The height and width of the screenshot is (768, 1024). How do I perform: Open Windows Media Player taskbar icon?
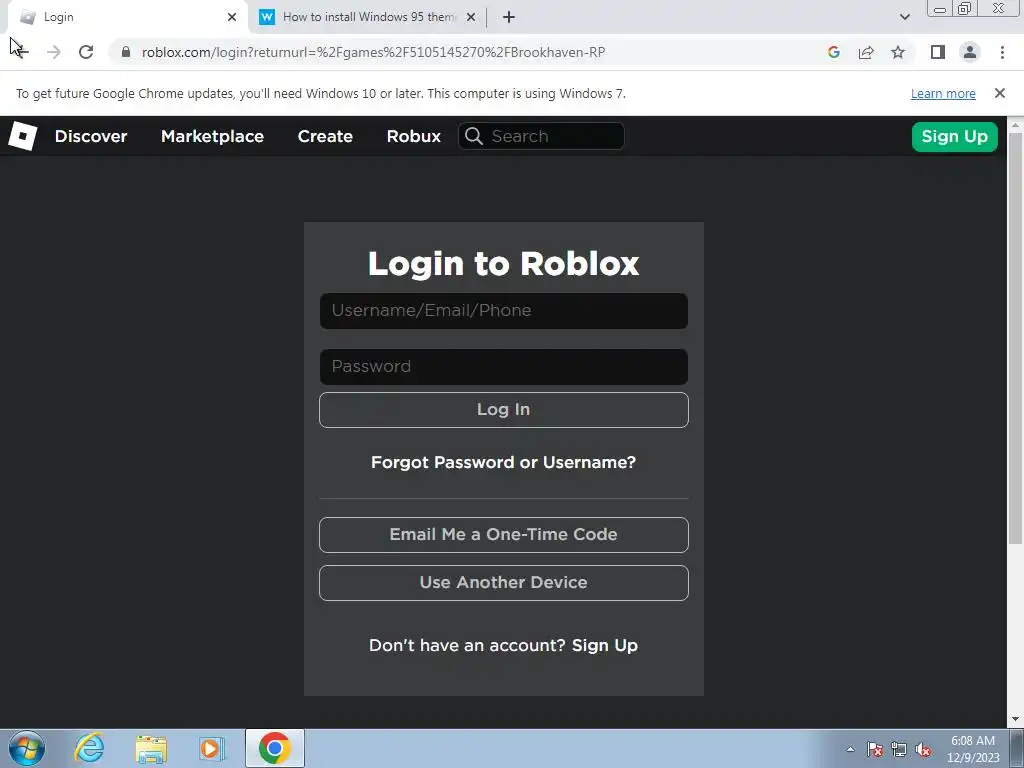coord(212,748)
